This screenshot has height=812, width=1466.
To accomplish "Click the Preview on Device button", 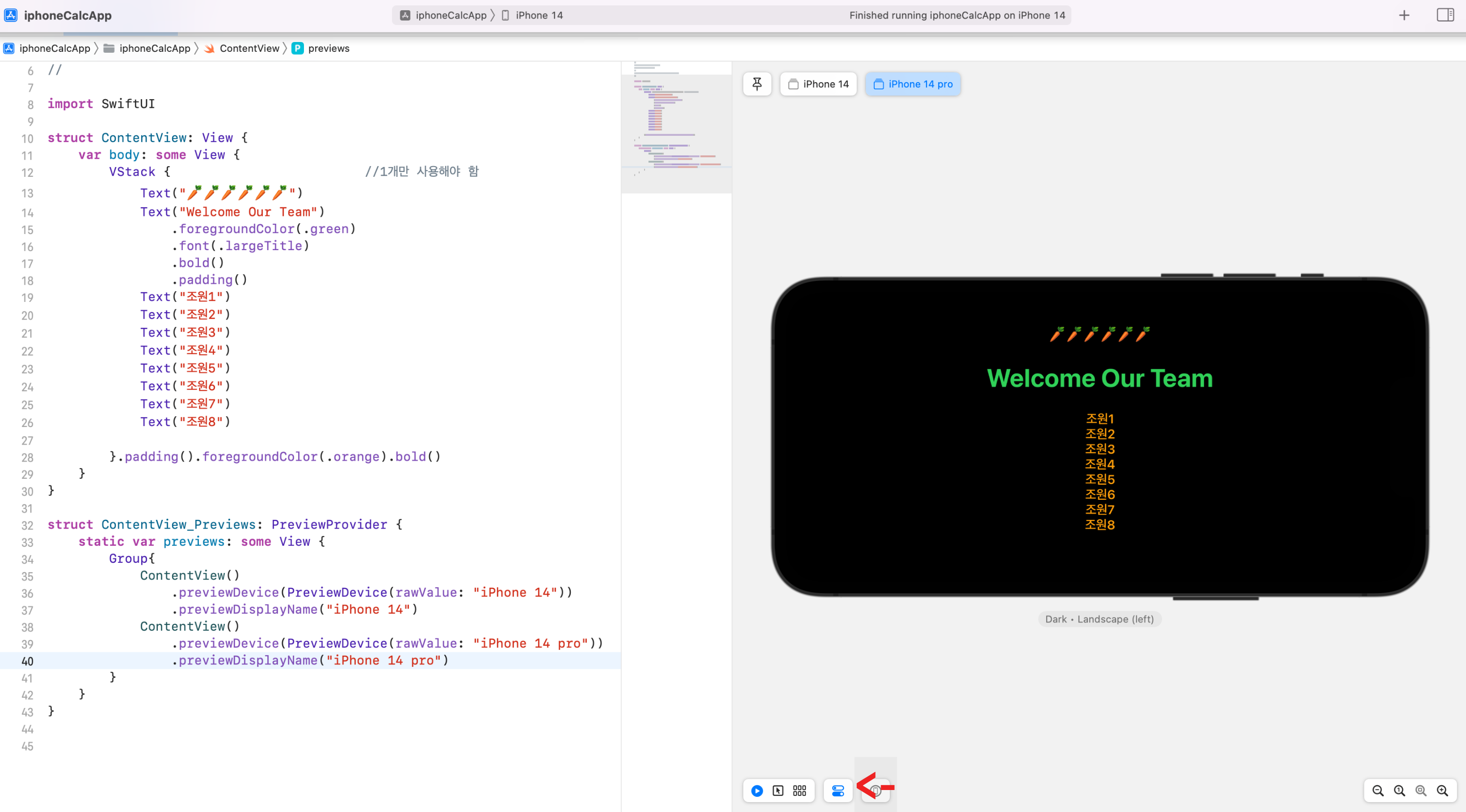I will click(x=876, y=791).
